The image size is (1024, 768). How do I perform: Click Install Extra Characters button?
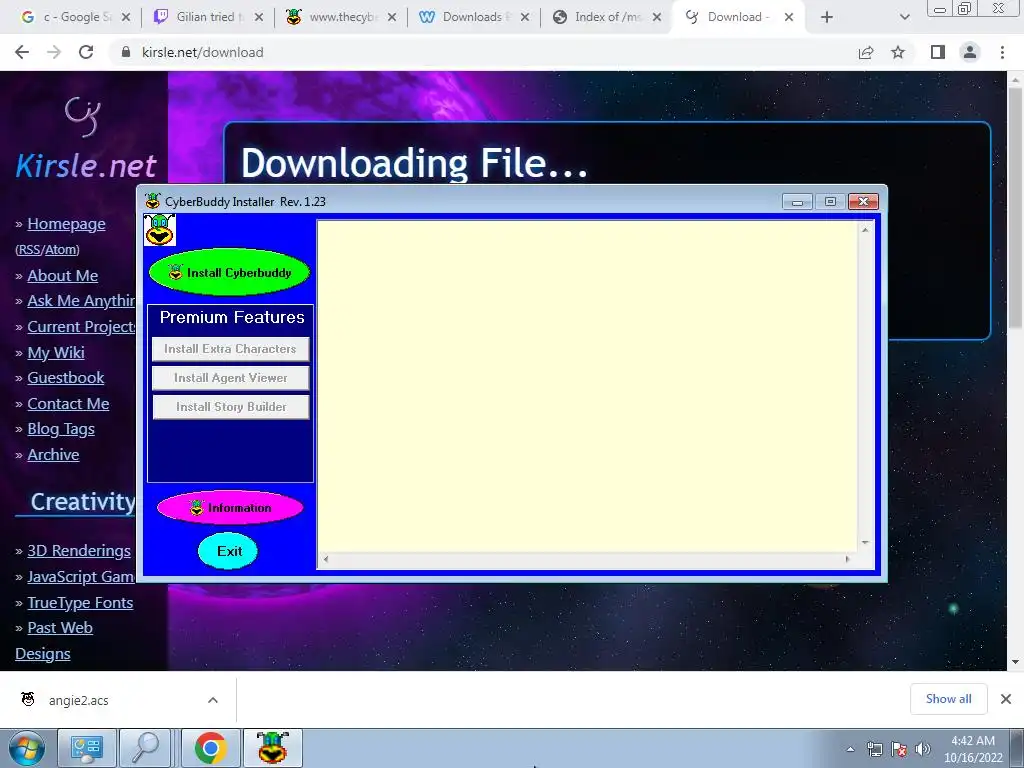coord(230,349)
